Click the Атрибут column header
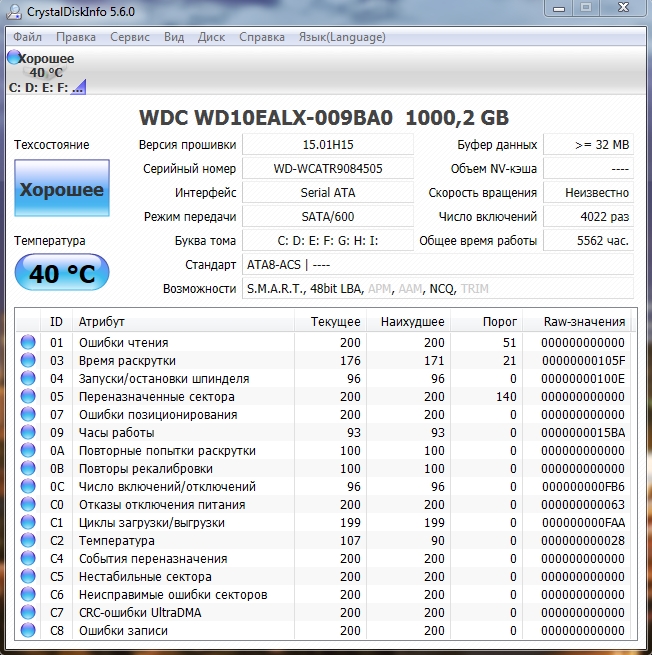652x655 pixels. (183, 321)
